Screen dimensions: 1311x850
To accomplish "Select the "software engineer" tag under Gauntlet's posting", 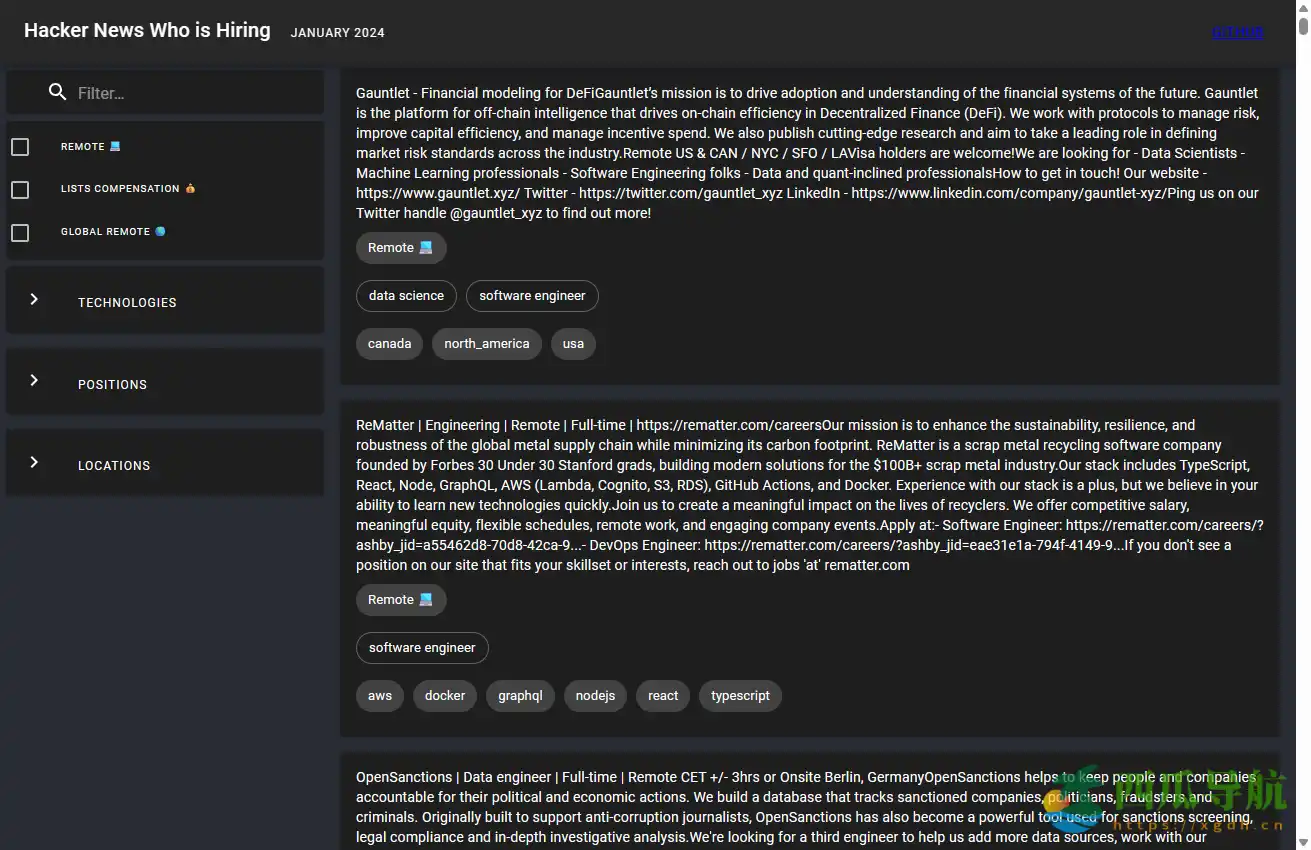I will [x=532, y=295].
